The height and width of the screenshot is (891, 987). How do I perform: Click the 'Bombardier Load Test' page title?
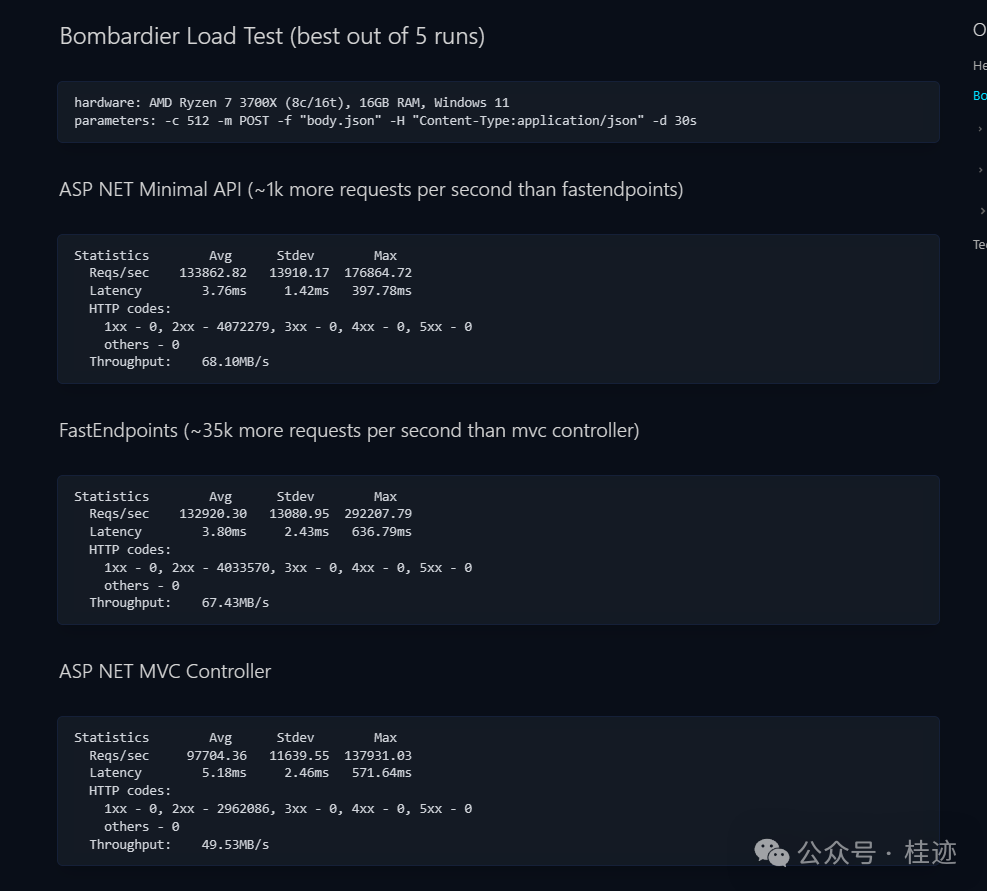(x=272, y=36)
